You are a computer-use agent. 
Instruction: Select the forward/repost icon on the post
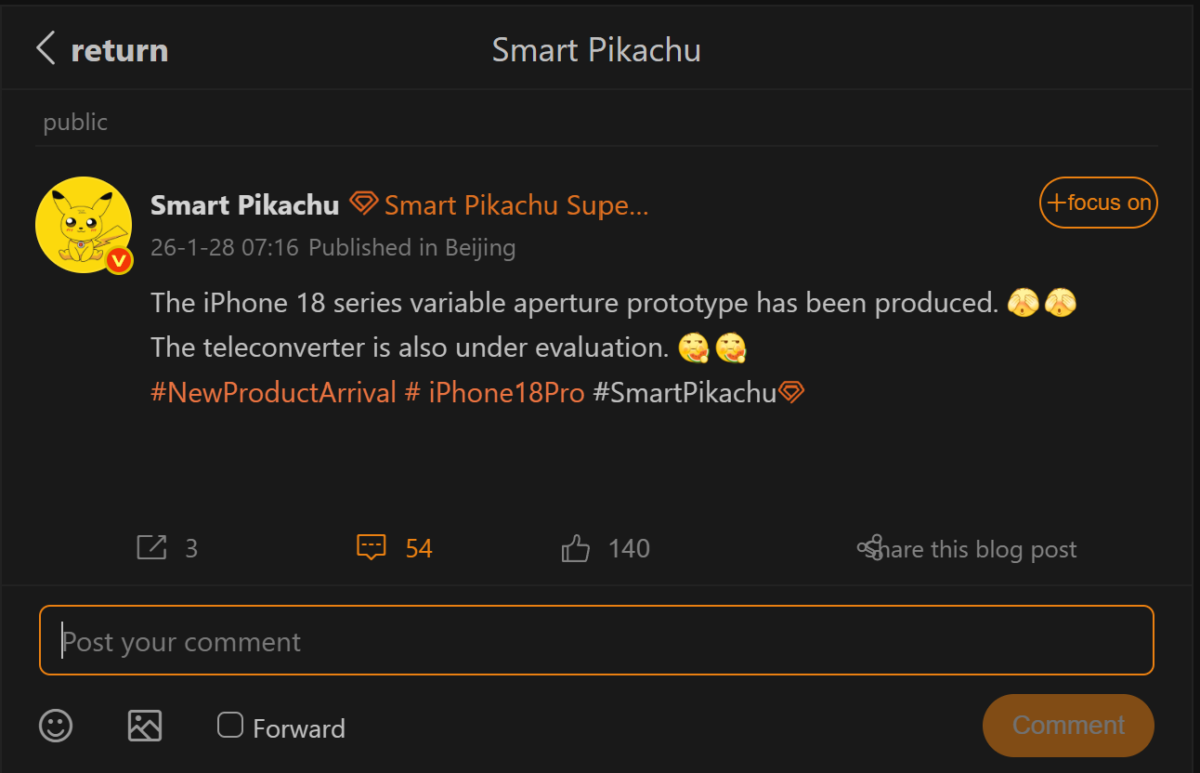151,547
